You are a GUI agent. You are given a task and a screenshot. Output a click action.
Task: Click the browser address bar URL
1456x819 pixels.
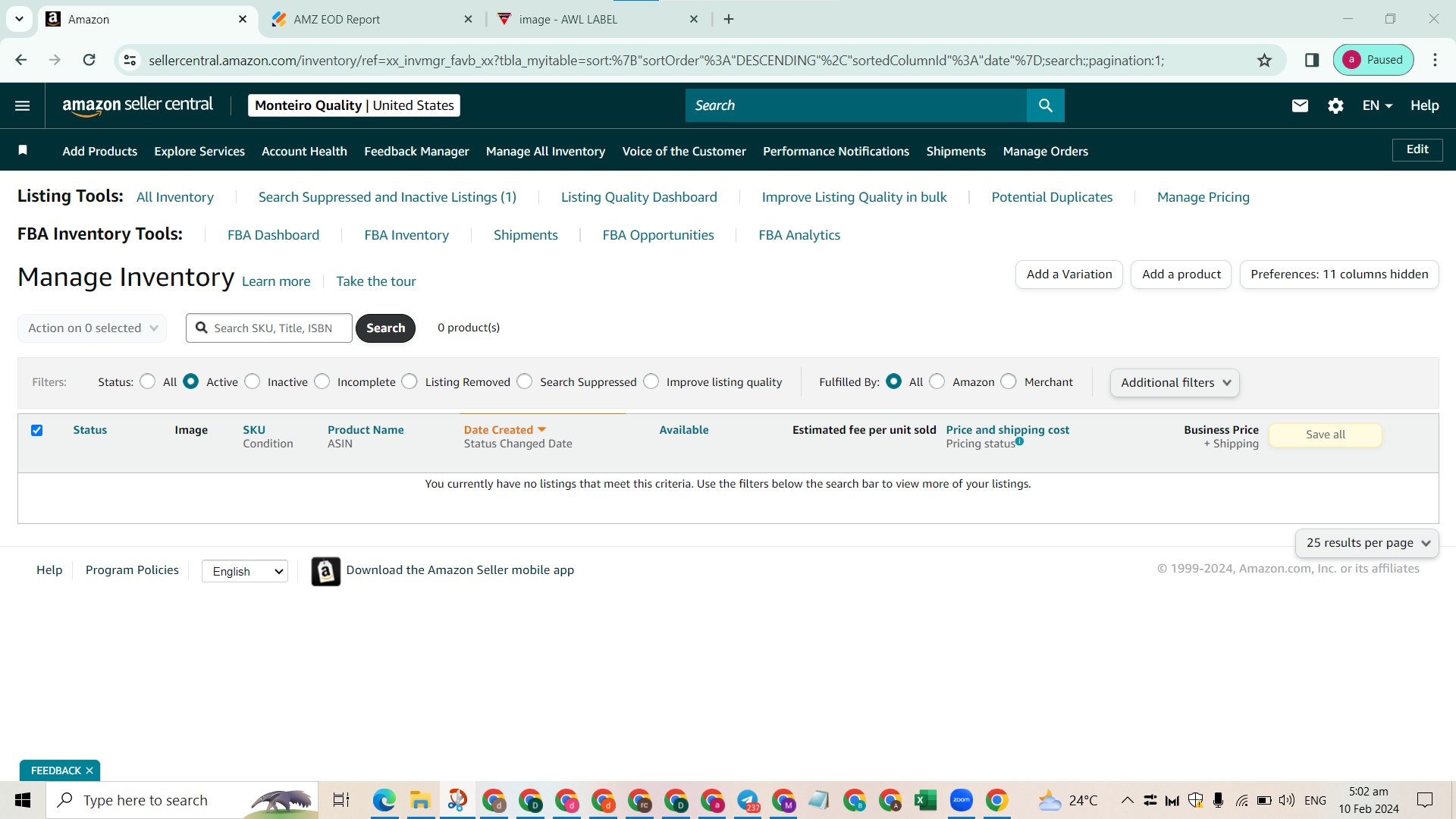click(656, 60)
